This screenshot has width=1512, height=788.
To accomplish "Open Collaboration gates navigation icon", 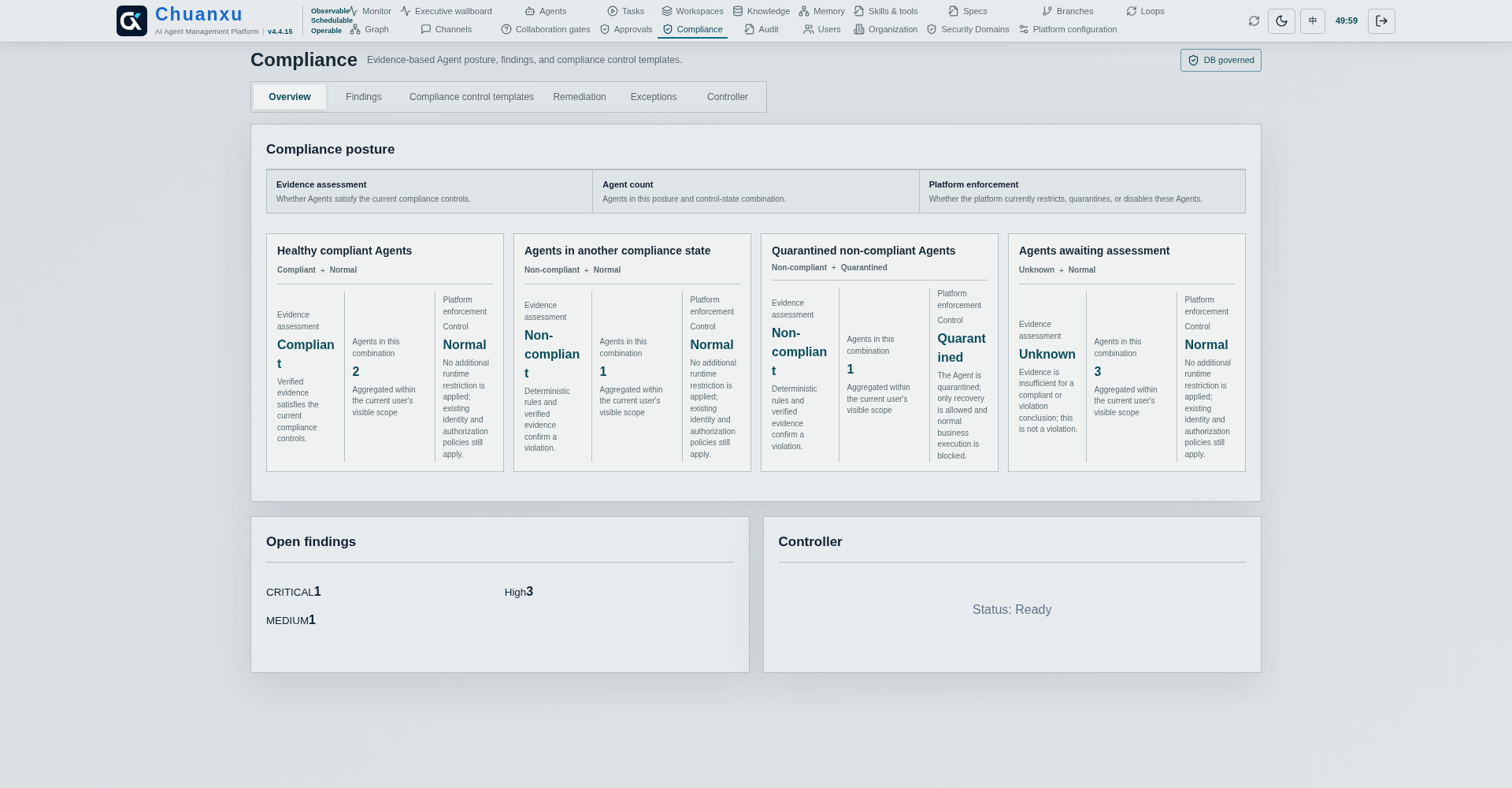I will click(506, 29).
